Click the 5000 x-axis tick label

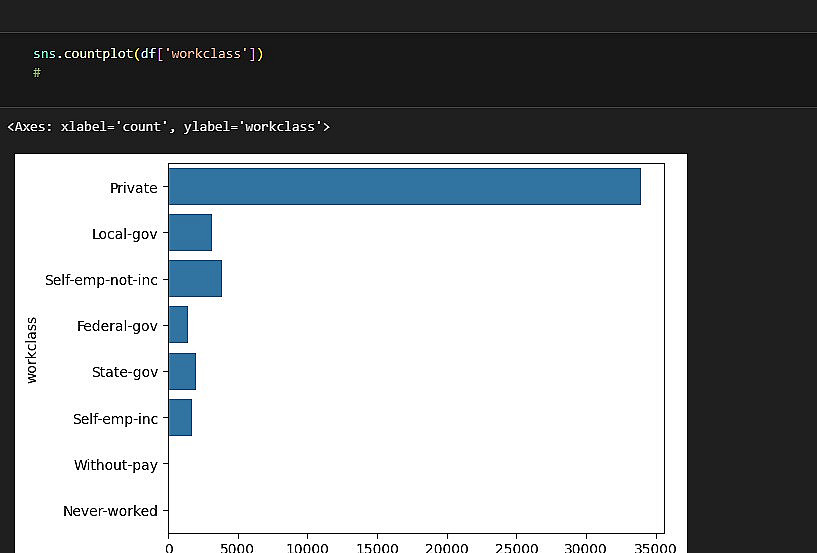238,546
